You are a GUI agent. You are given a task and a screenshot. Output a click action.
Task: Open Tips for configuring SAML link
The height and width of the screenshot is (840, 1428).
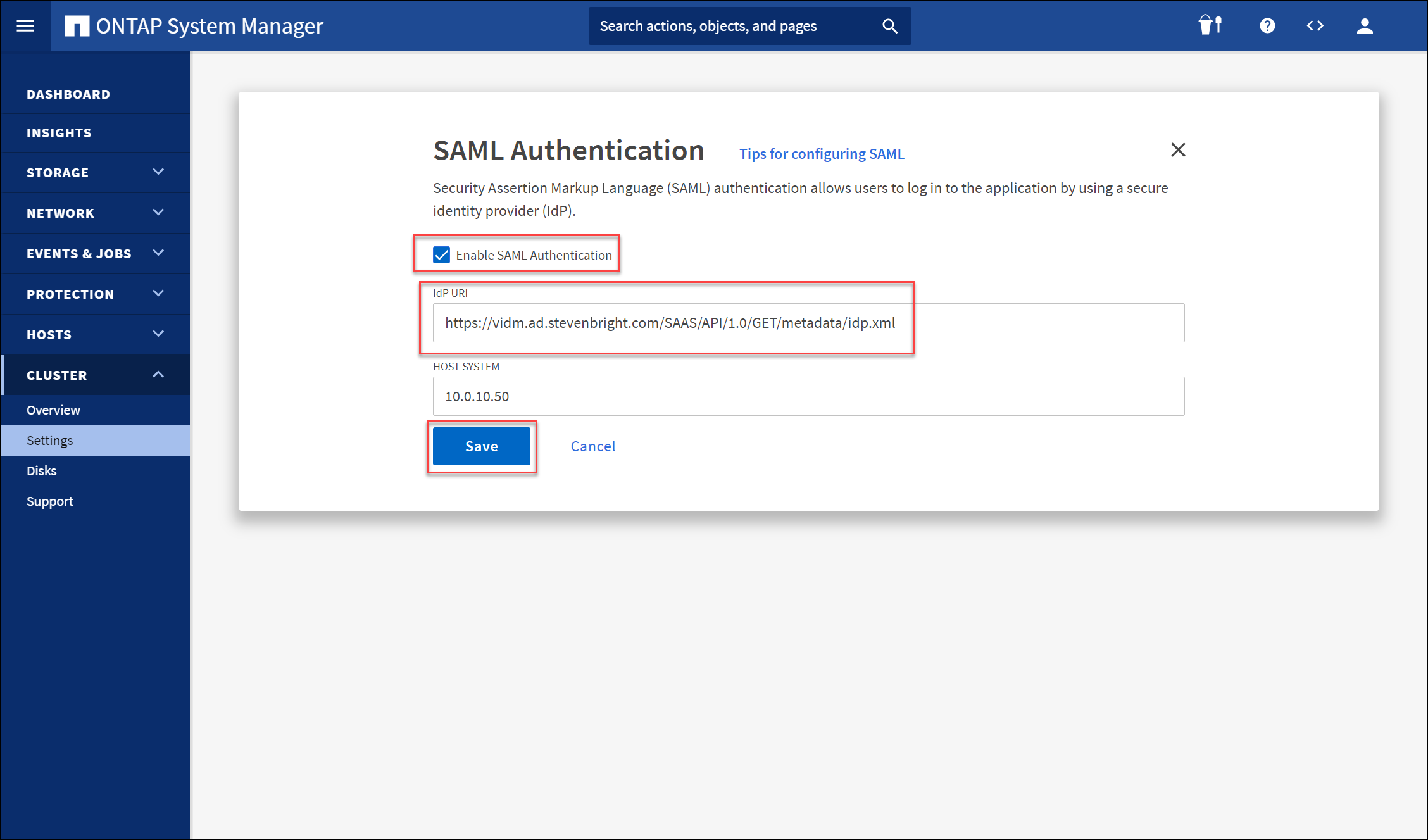821,154
